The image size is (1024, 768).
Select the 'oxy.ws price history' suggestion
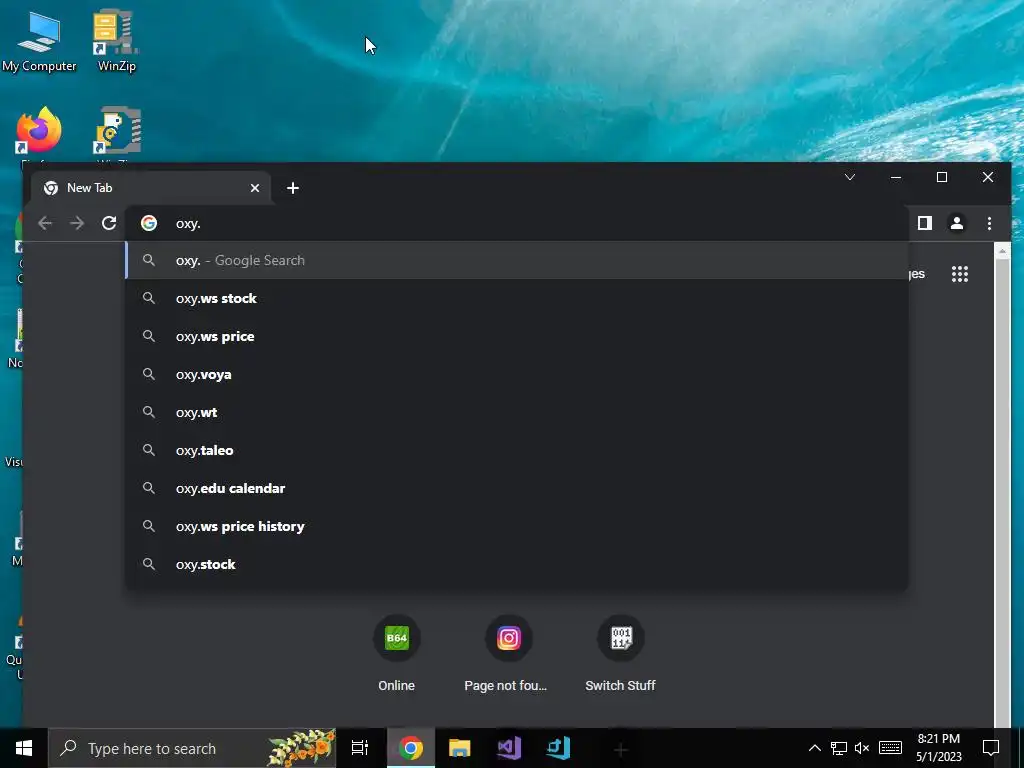pyautogui.click(x=516, y=526)
